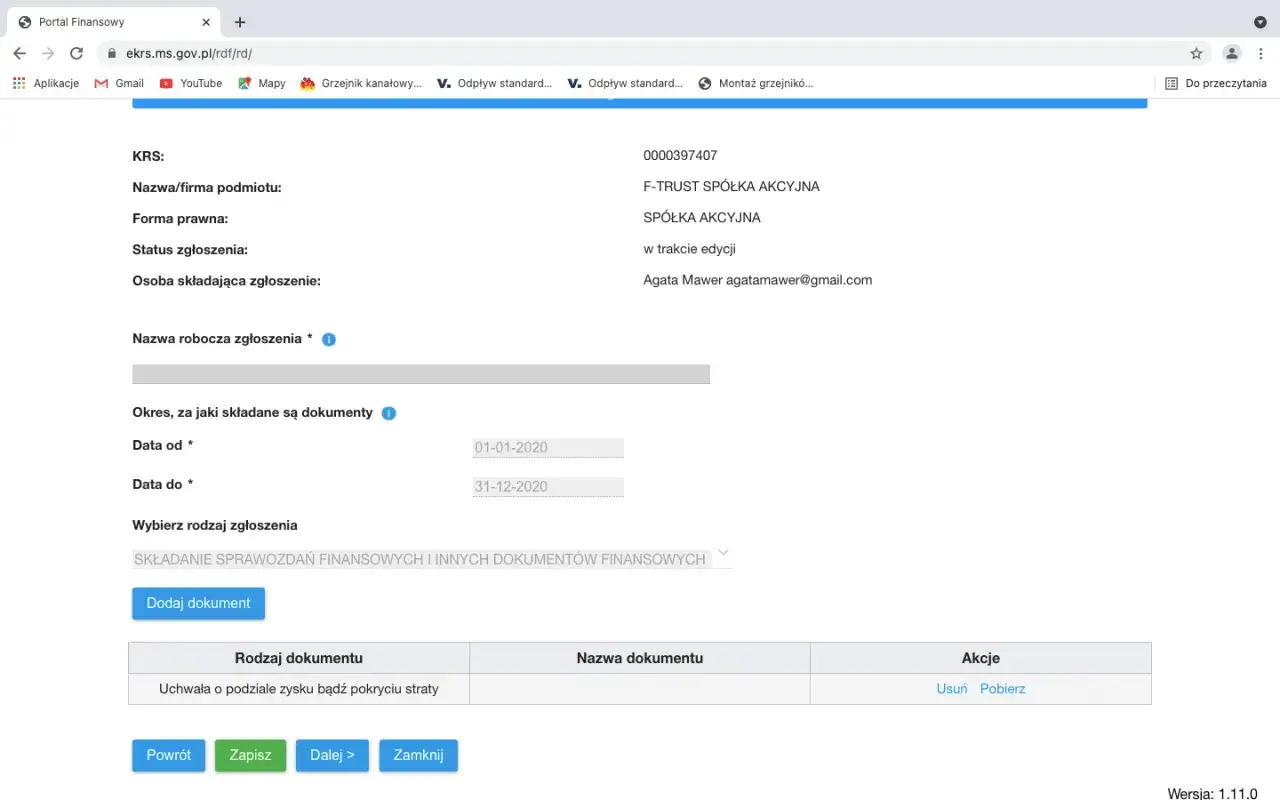Viewport: 1280px width, 800px height.
Task: Click Pobierz to download the document
Action: pos(1003,688)
